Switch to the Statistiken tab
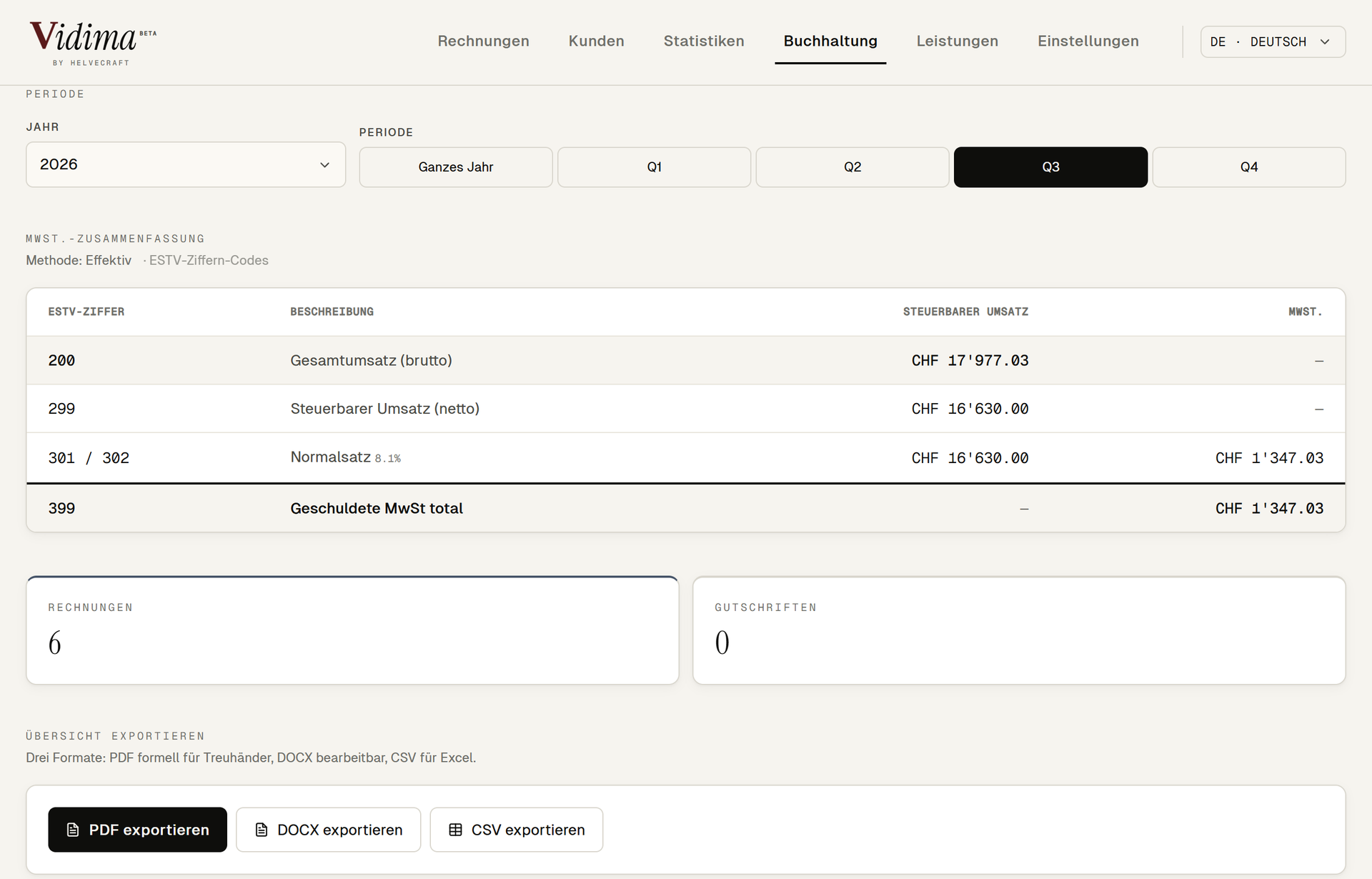This screenshot has height=879, width=1372. (x=704, y=41)
